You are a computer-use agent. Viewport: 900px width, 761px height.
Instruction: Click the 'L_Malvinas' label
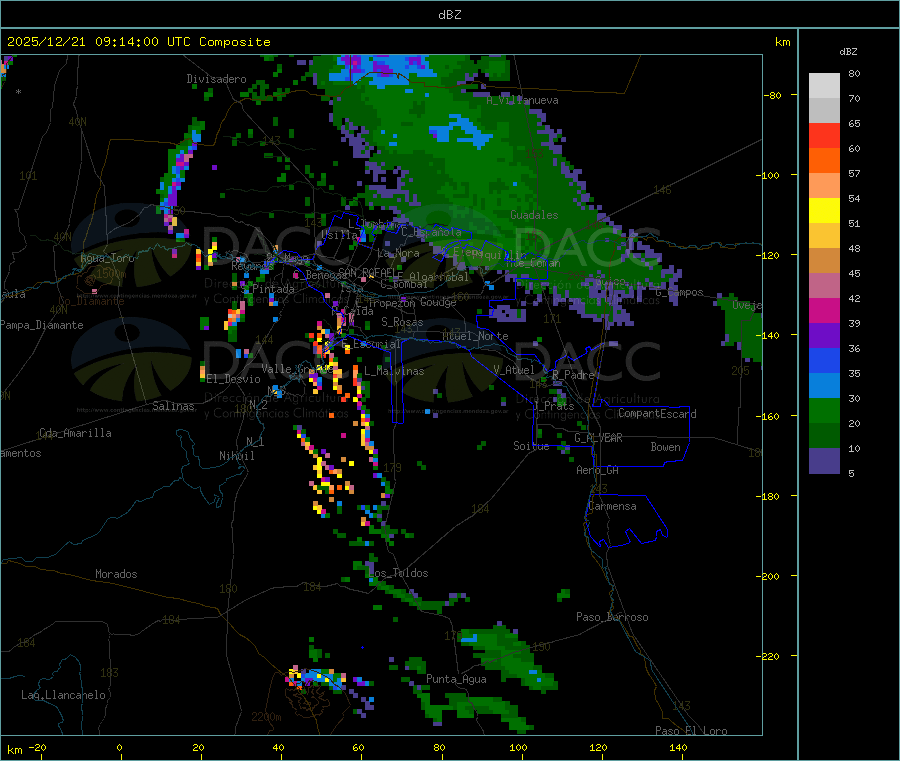pos(394,372)
